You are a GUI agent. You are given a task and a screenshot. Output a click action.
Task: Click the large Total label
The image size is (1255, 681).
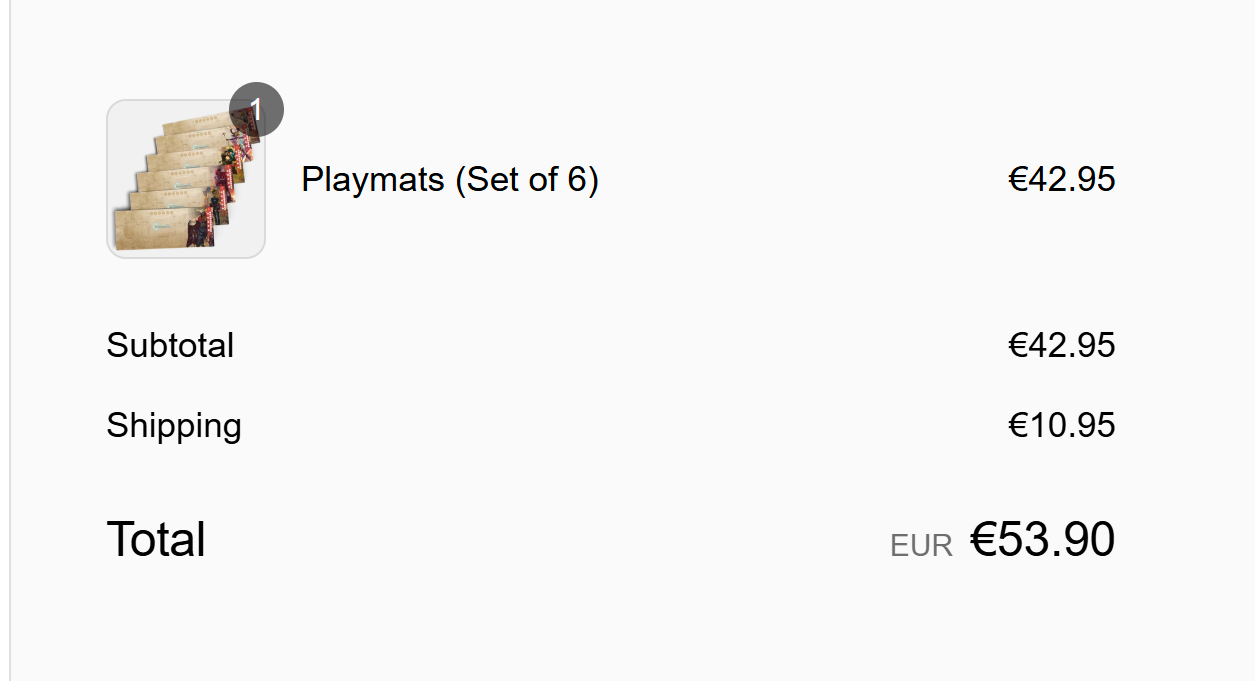pyautogui.click(x=156, y=540)
